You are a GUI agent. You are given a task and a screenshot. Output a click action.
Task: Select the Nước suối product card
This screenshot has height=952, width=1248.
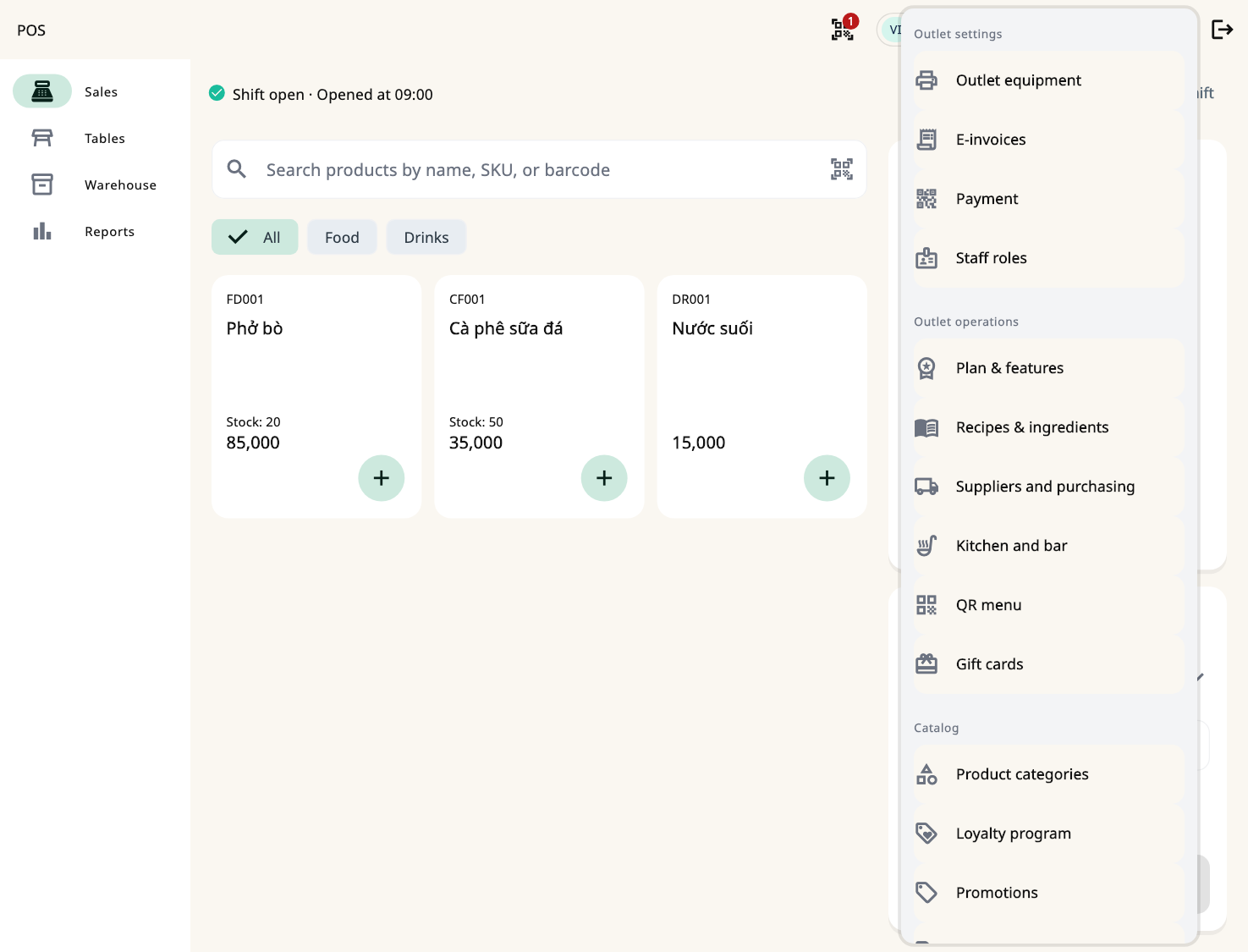[761, 396]
